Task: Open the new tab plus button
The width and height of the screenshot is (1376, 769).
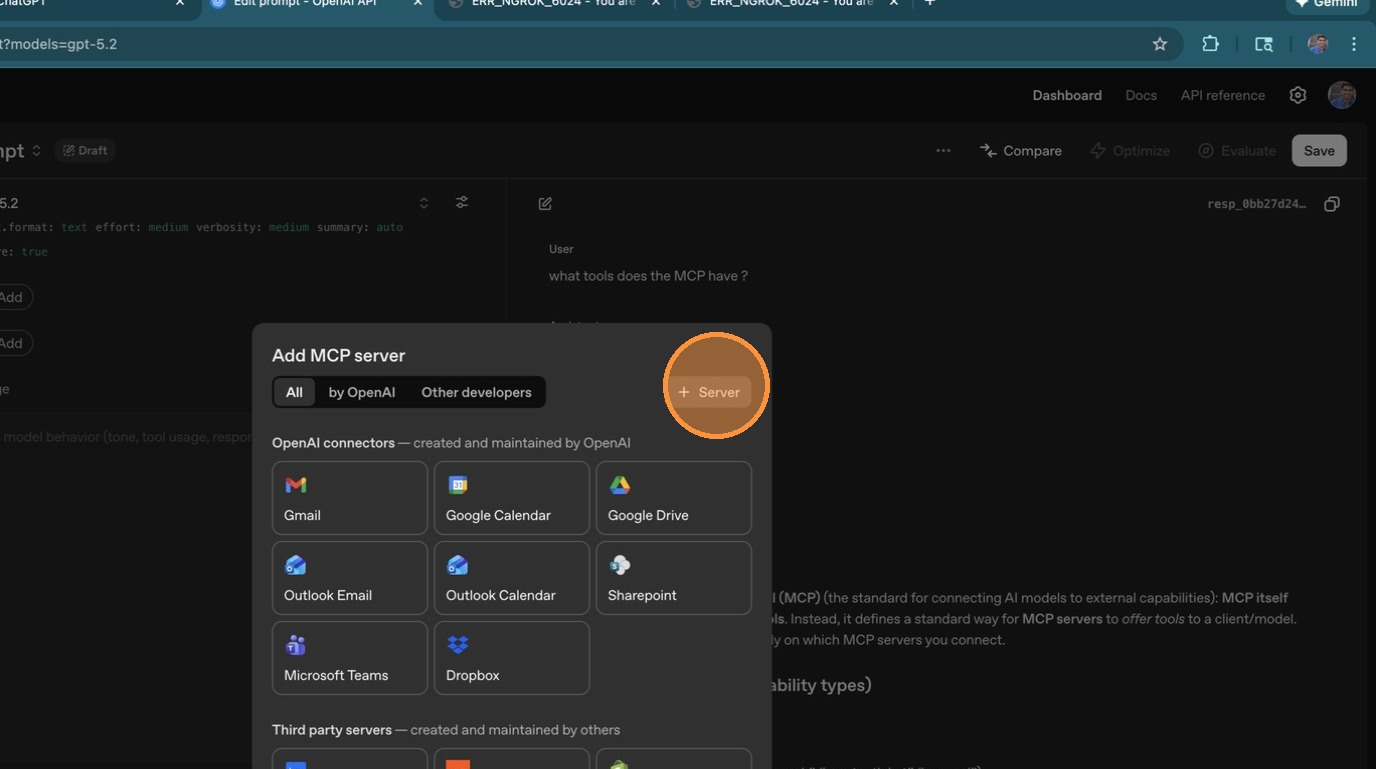Action: 930,3
